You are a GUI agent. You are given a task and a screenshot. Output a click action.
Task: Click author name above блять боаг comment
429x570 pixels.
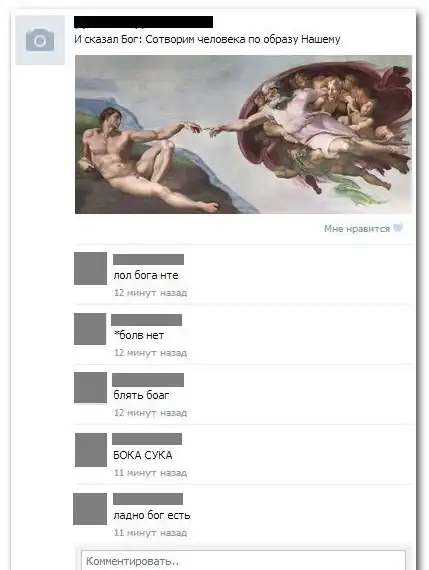tap(148, 380)
